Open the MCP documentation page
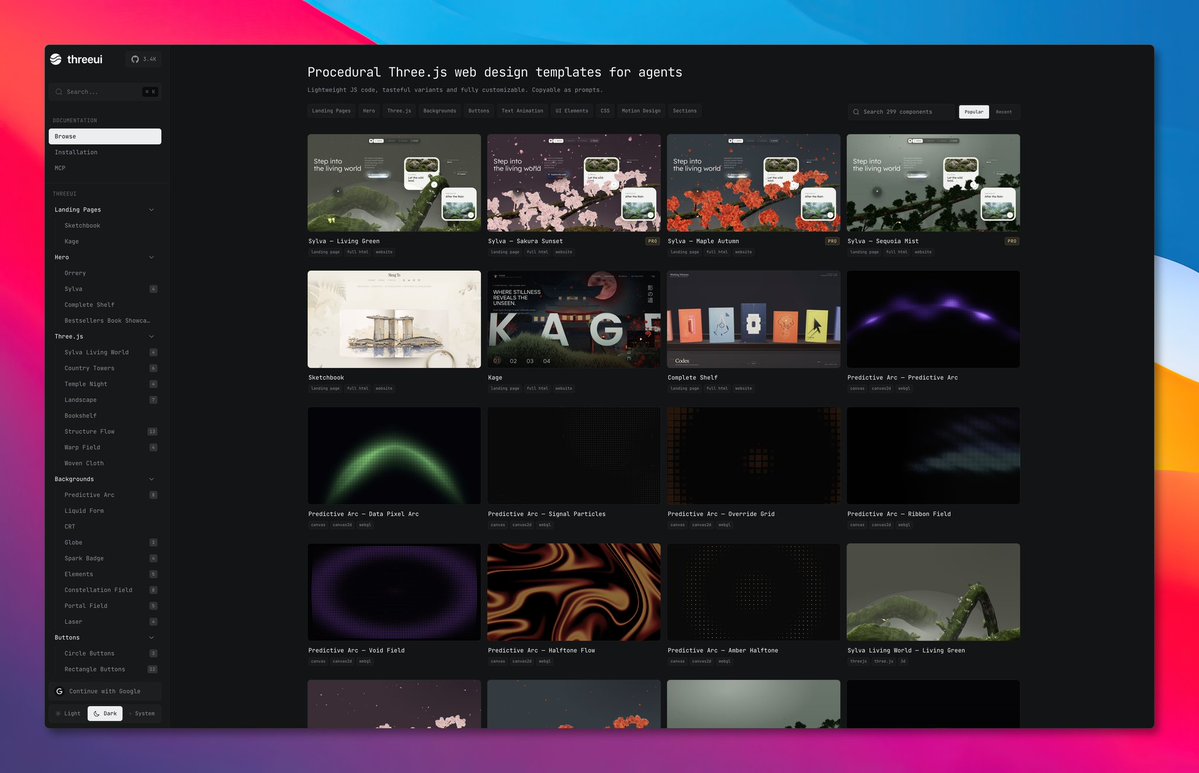 point(105,167)
